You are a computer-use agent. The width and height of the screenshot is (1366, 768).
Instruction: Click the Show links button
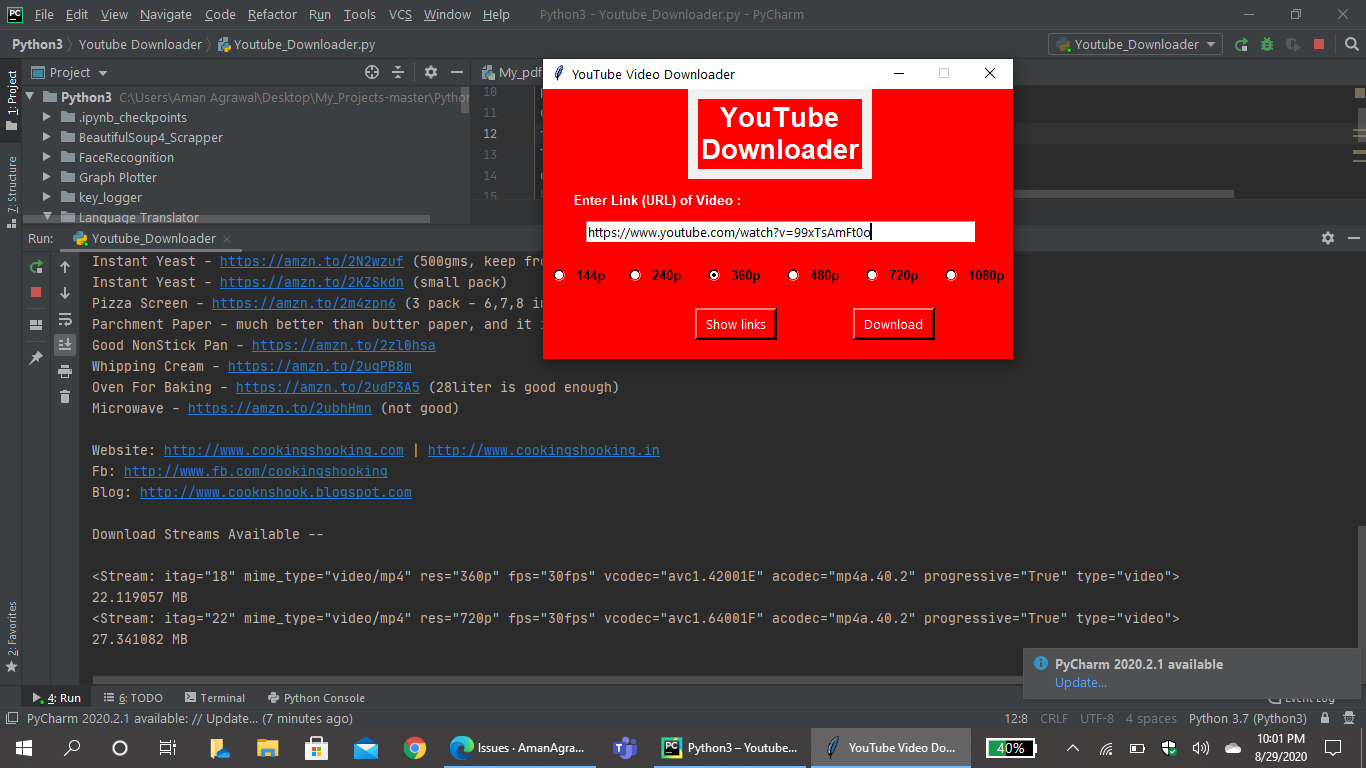click(x=735, y=323)
